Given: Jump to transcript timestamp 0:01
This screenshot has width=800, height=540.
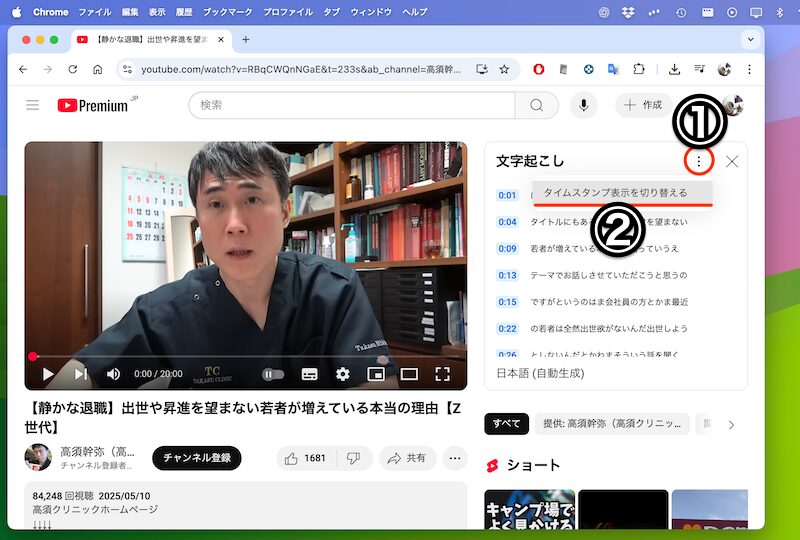Looking at the screenshot, I should pyautogui.click(x=507, y=195).
